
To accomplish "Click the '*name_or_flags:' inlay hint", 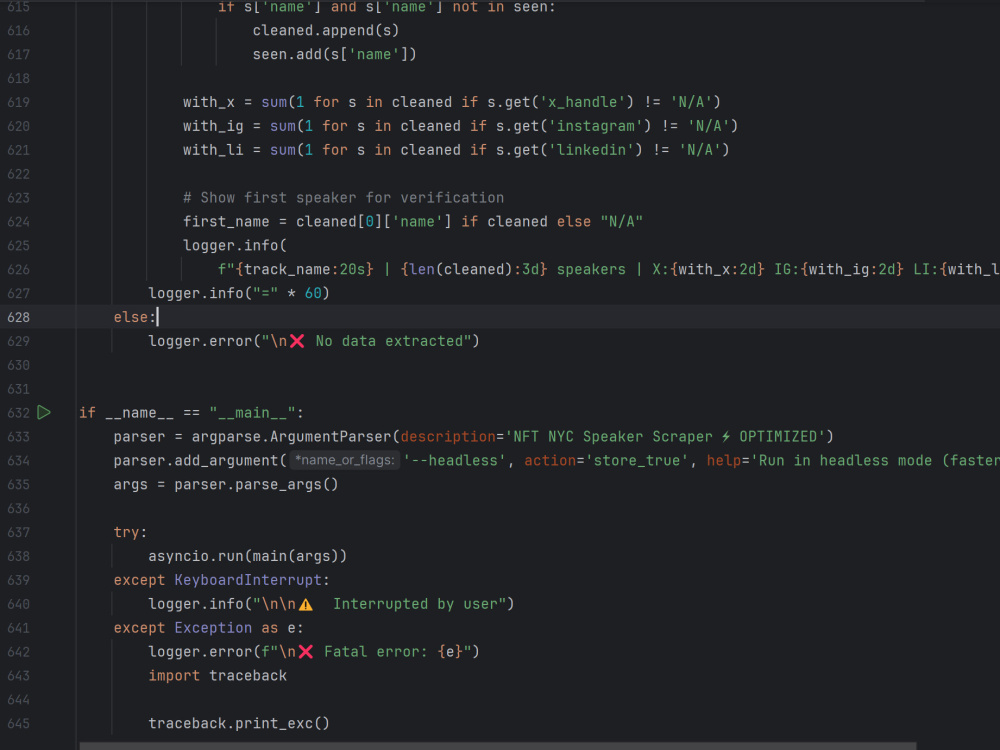I will point(345,460).
